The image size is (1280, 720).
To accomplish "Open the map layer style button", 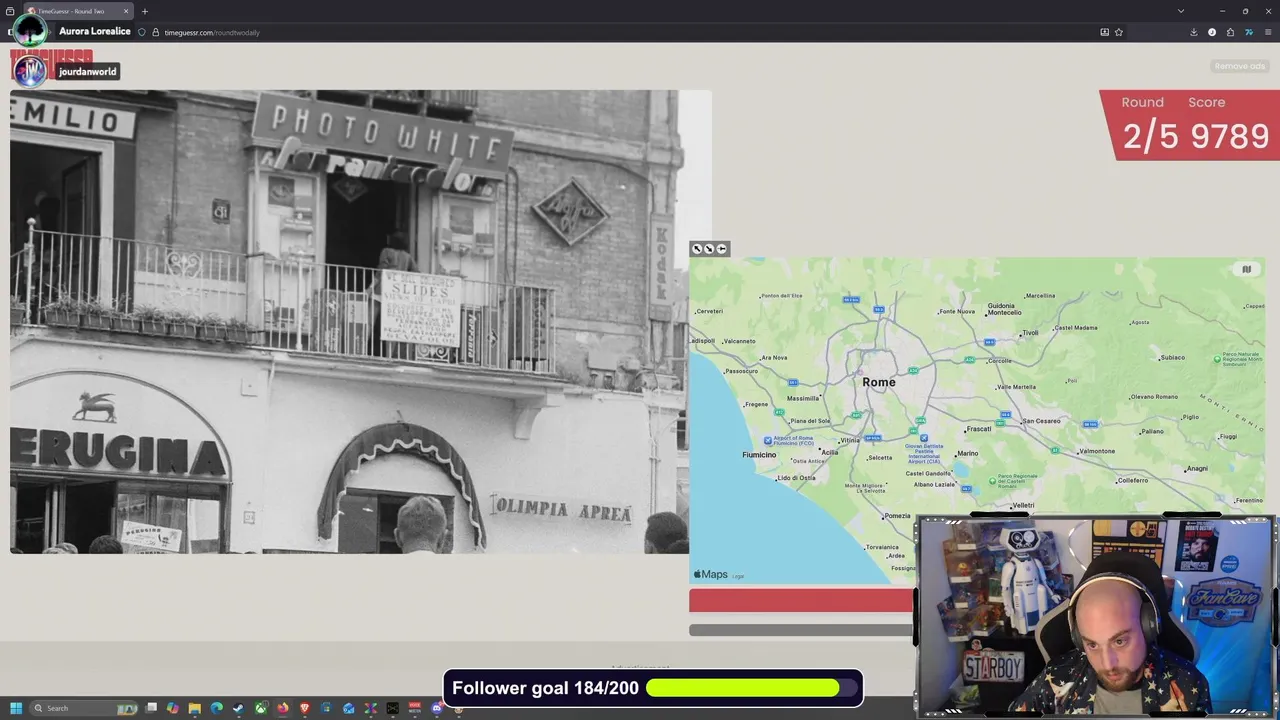I will [x=1246, y=269].
